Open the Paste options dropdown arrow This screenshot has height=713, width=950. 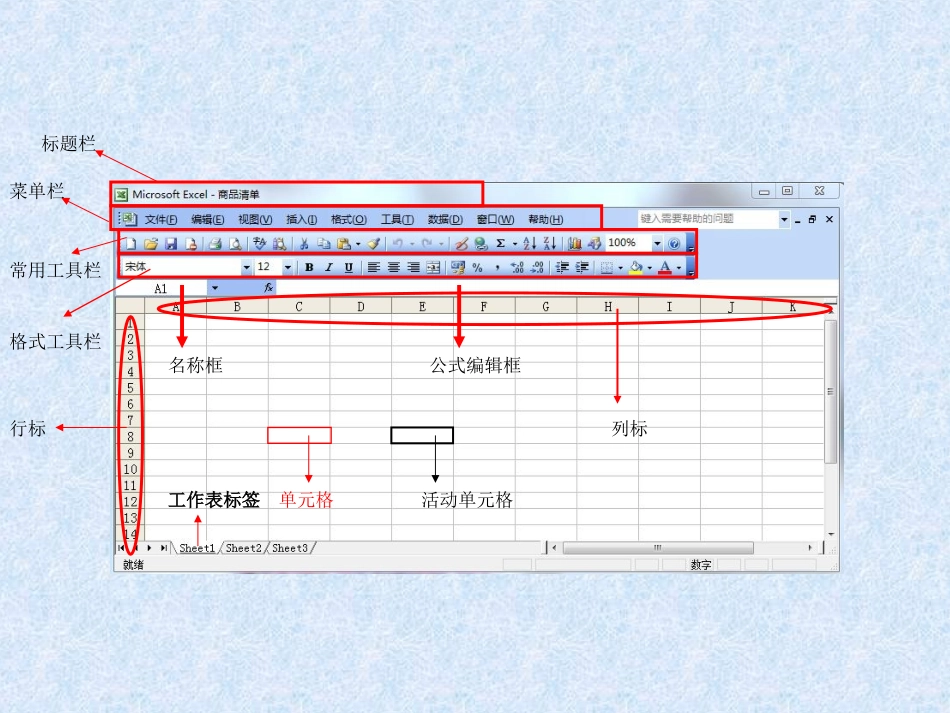point(358,244)
